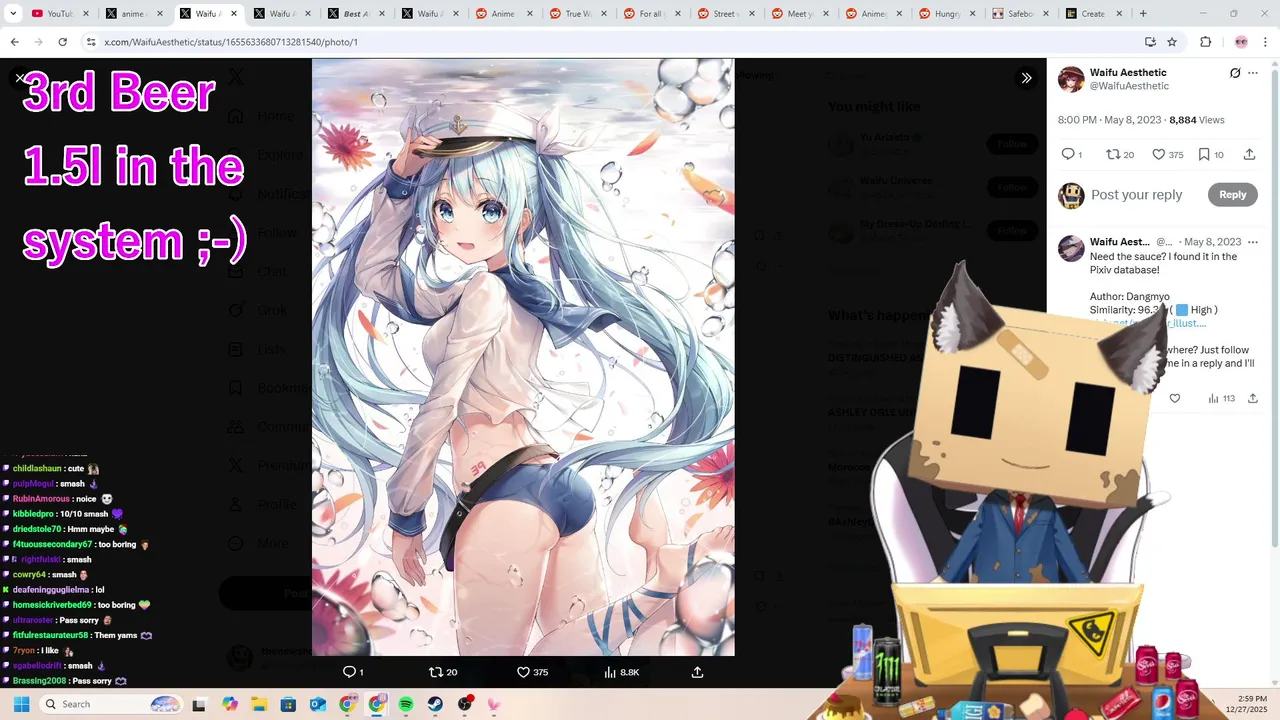Screen dimensions: 1280x720
Task: Click repost icon showing 20 in side panel
Action: [1119, 154]
